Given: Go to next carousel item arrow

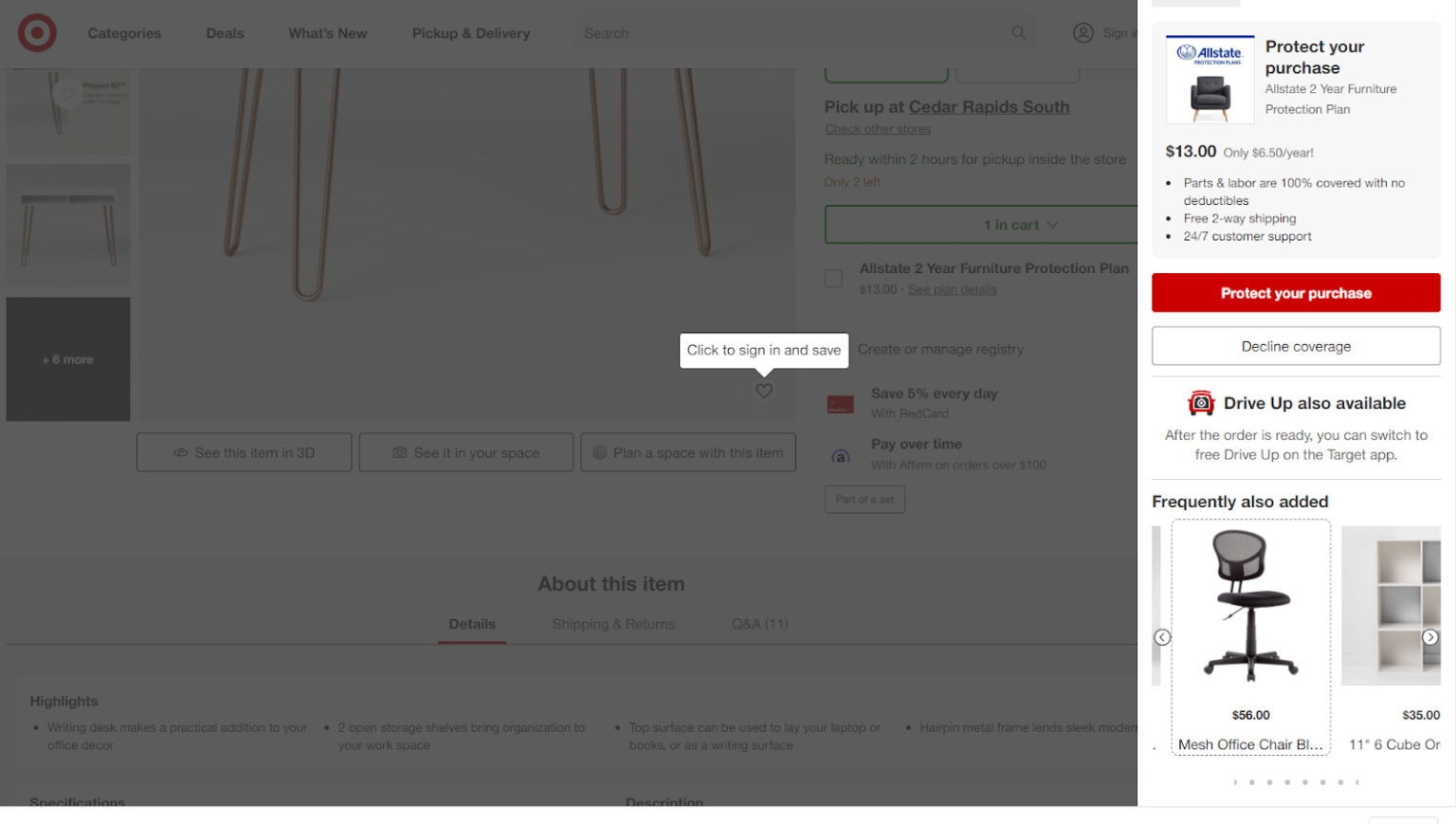Looking at the screenshot, I should [1430, 638].
